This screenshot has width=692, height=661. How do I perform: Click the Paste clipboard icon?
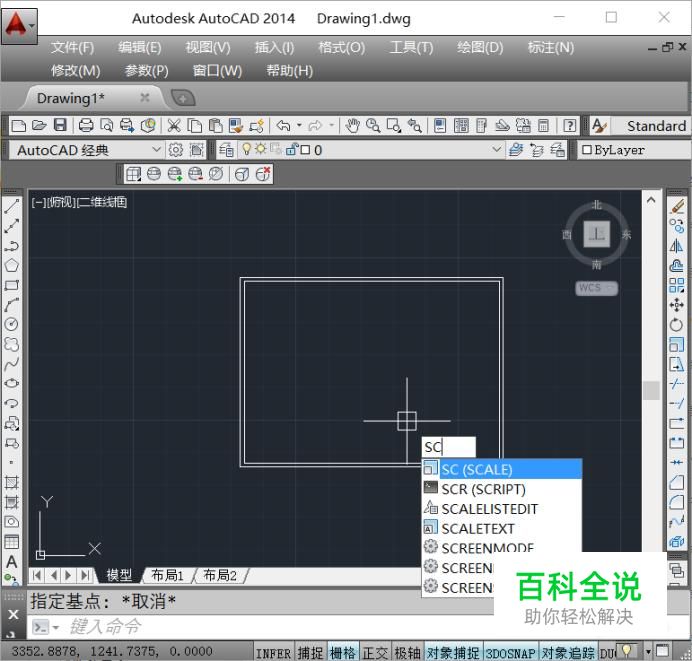click(x=215, y=126)
